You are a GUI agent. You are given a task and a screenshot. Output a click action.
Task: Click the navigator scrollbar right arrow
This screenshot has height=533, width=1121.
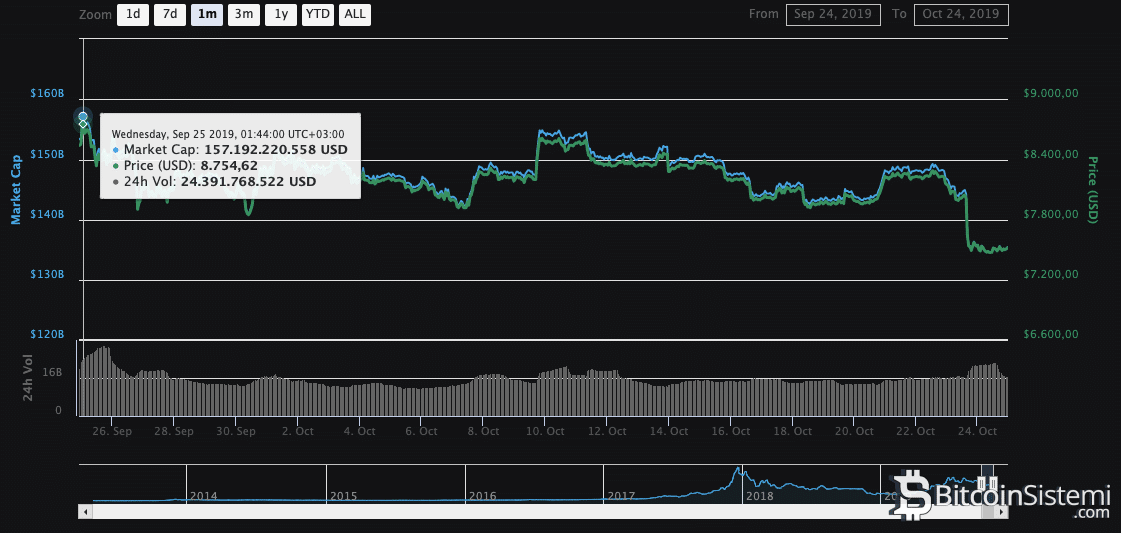tap(1002, 511)
